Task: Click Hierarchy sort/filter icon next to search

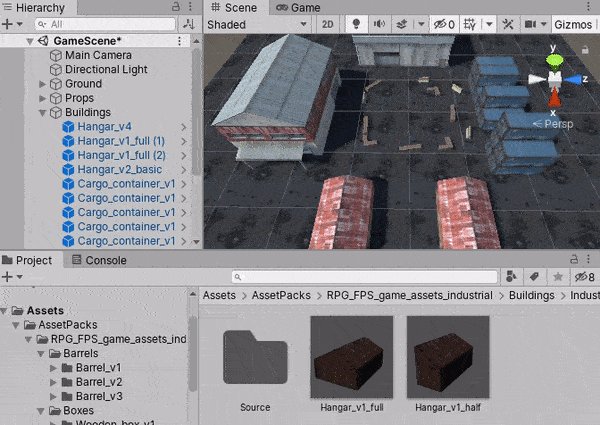Action: pyautogui.click(x=189, y=24)
